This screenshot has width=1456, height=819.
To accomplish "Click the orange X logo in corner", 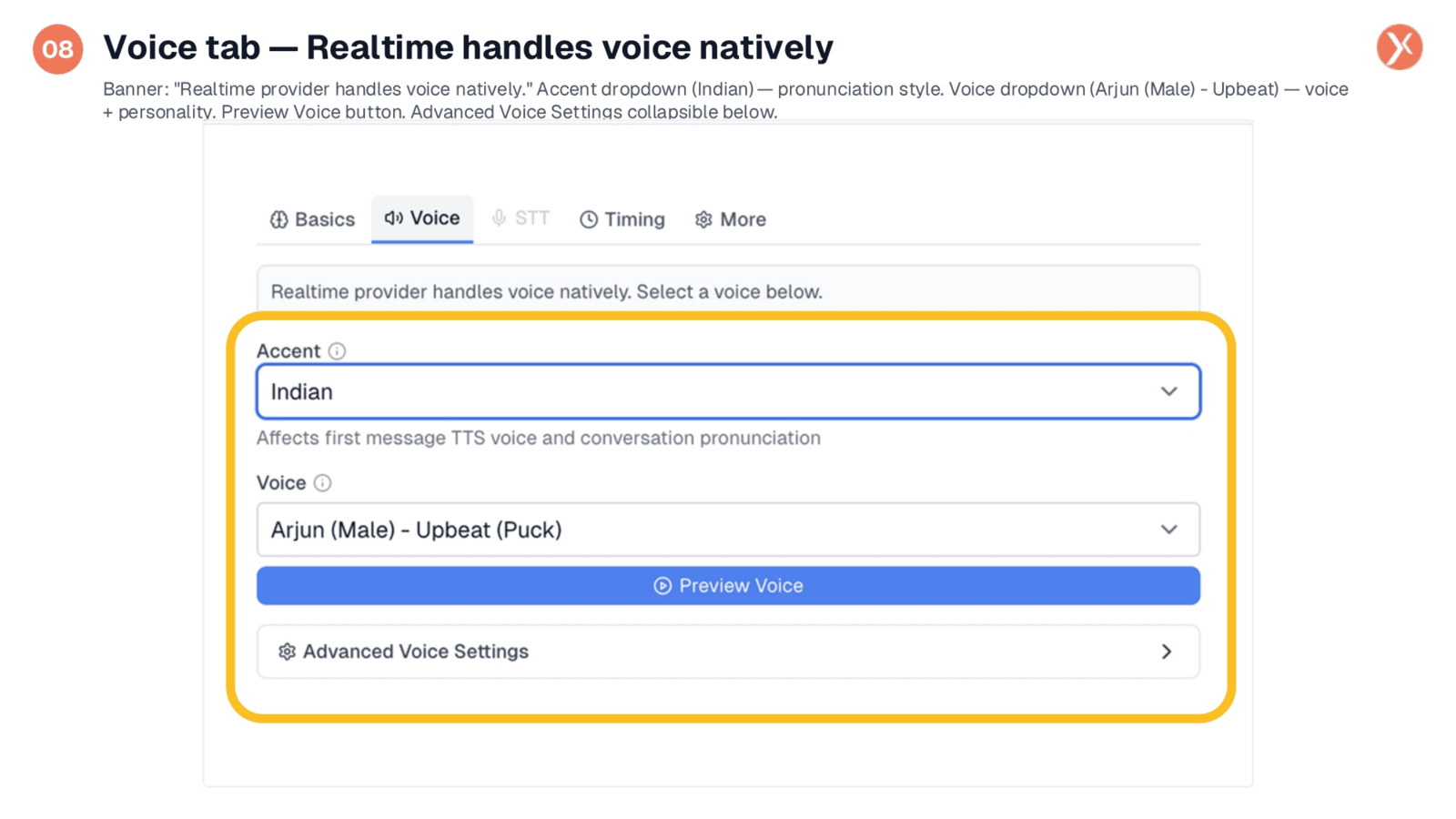I will click(1400, 47).
